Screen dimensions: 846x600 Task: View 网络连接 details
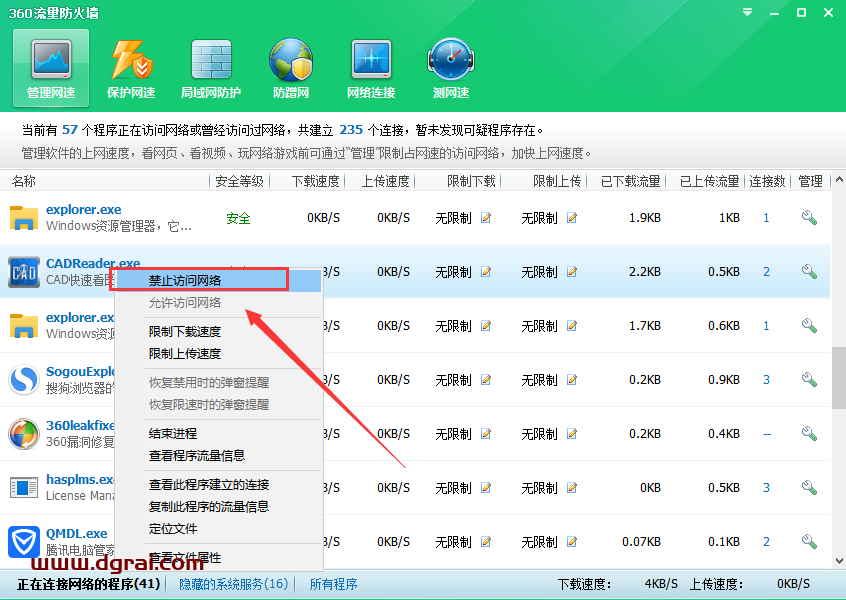[x=371, y=67]
